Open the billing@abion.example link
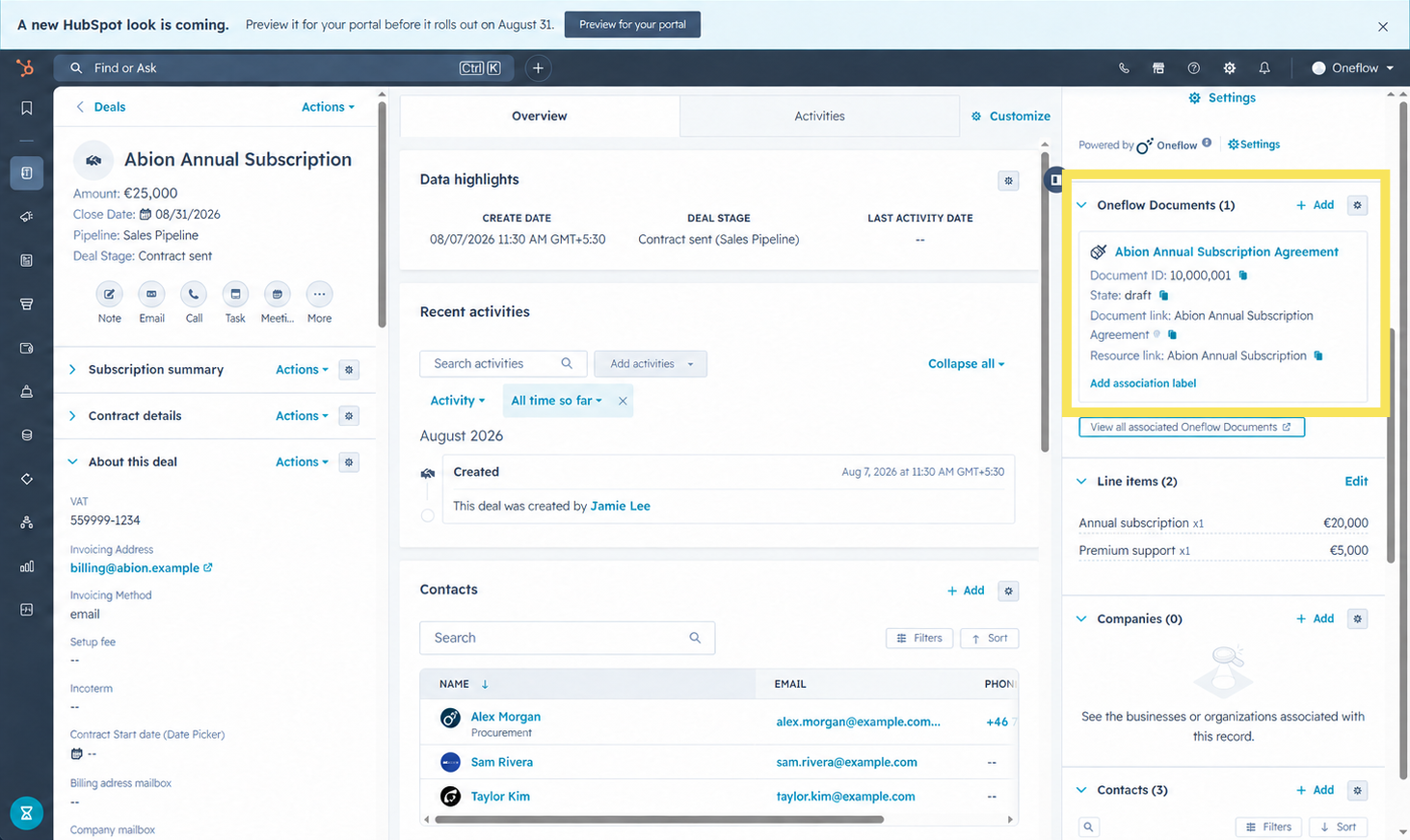The height and width of the screenshot is (840, 1410). [141, 568]
